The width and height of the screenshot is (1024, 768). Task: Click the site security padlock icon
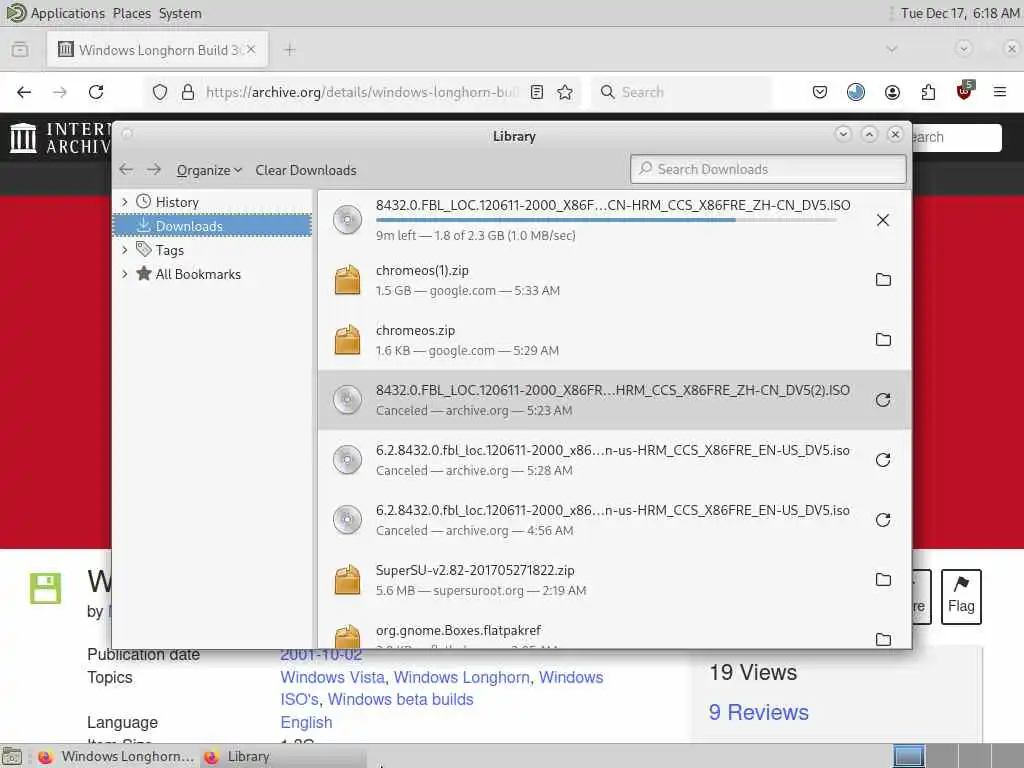coord(187,92)
